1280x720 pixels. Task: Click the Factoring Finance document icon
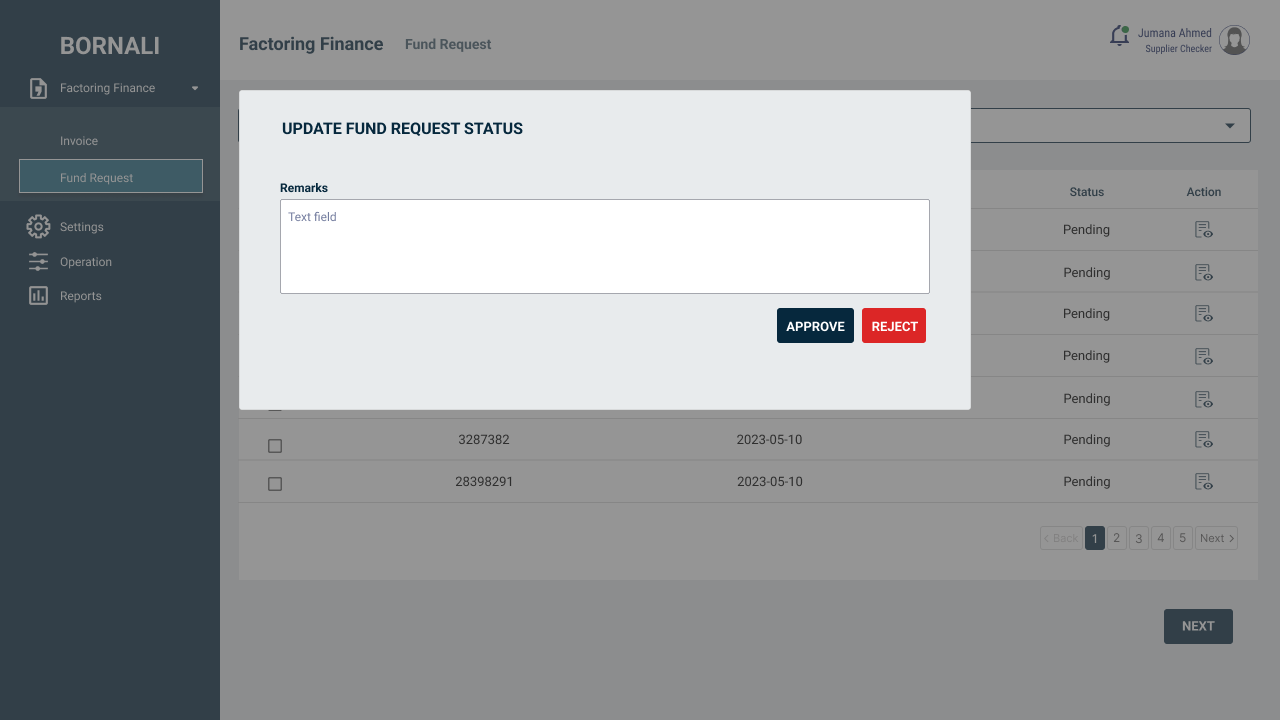(x=38, y=88)
